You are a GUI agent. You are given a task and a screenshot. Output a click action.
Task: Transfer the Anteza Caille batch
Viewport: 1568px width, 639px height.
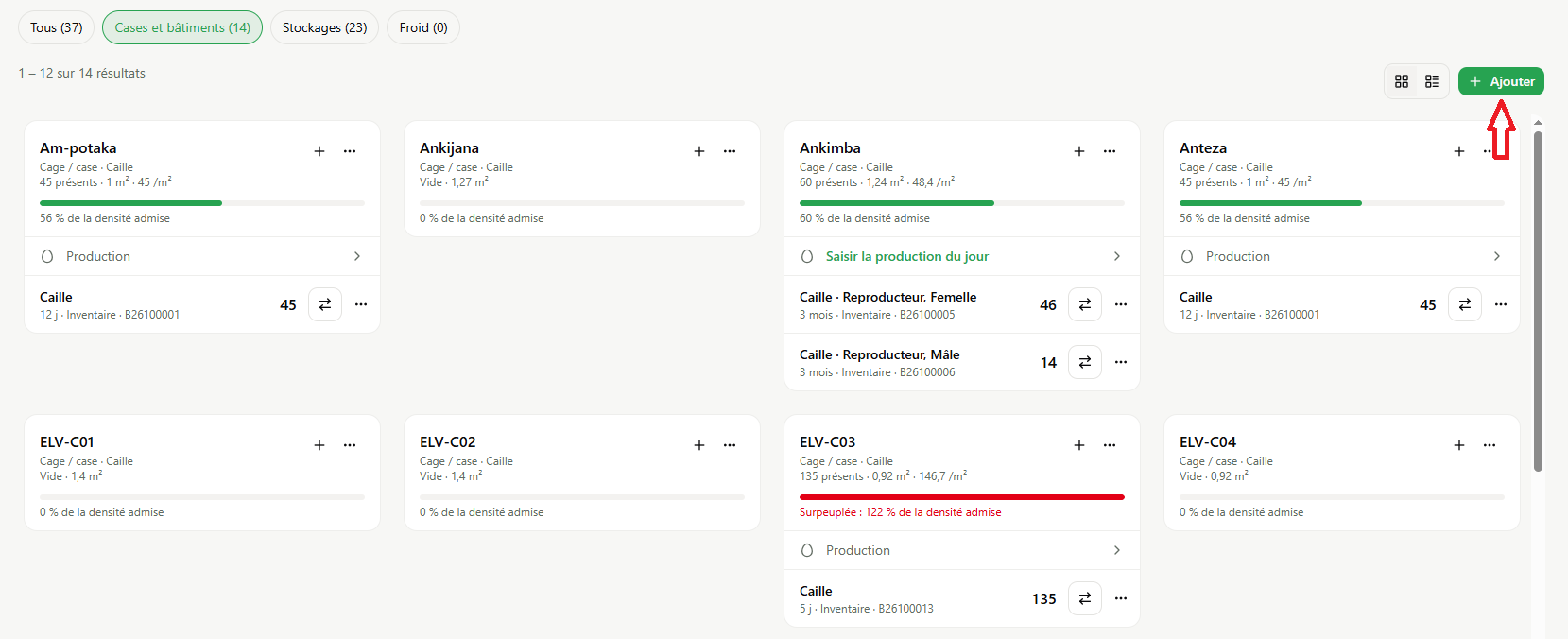click(x=1465, y=304)
